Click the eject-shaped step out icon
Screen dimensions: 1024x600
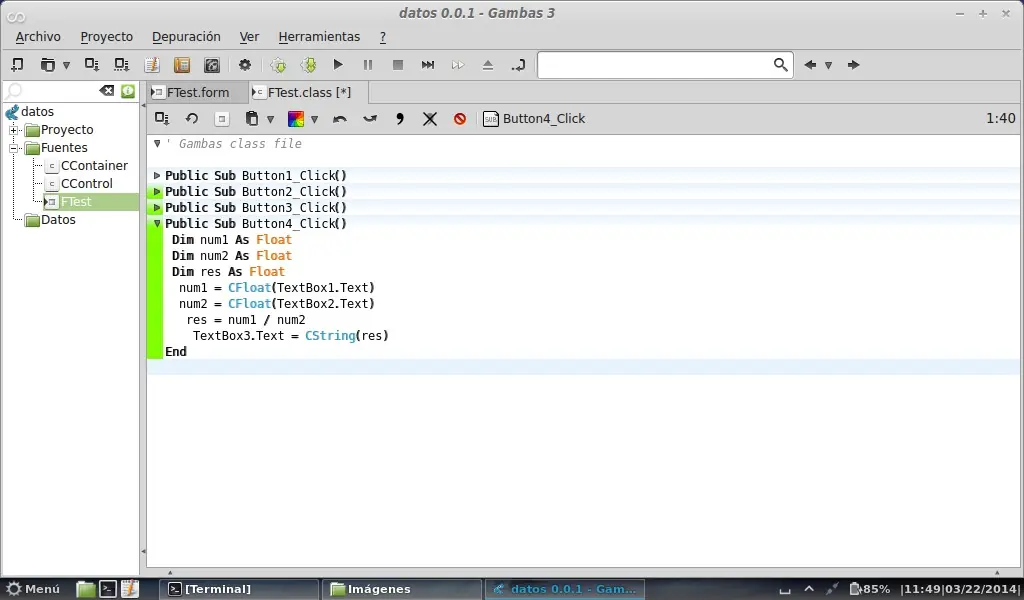point(488,65)
